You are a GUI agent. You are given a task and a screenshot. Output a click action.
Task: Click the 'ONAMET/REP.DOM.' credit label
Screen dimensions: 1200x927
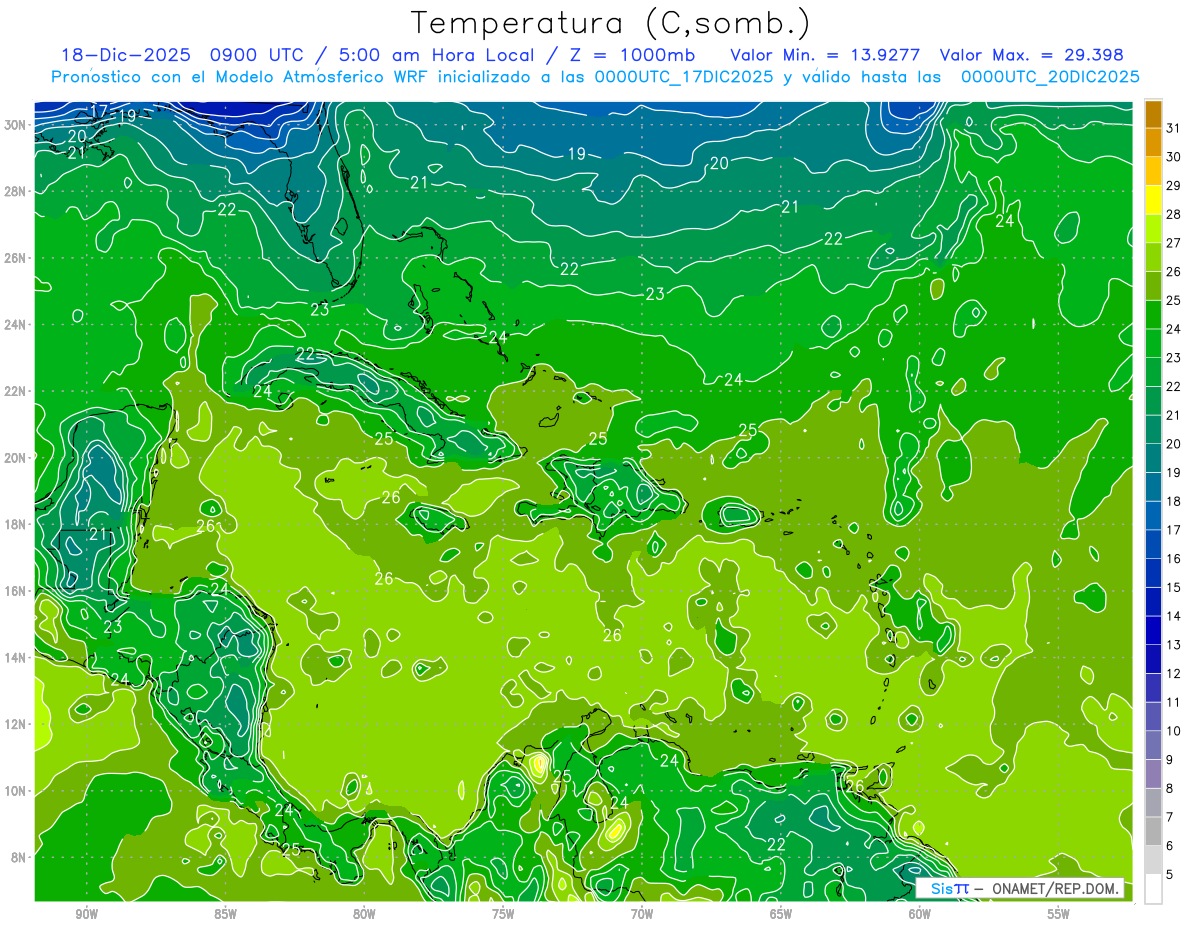[x=1055, y=889]
